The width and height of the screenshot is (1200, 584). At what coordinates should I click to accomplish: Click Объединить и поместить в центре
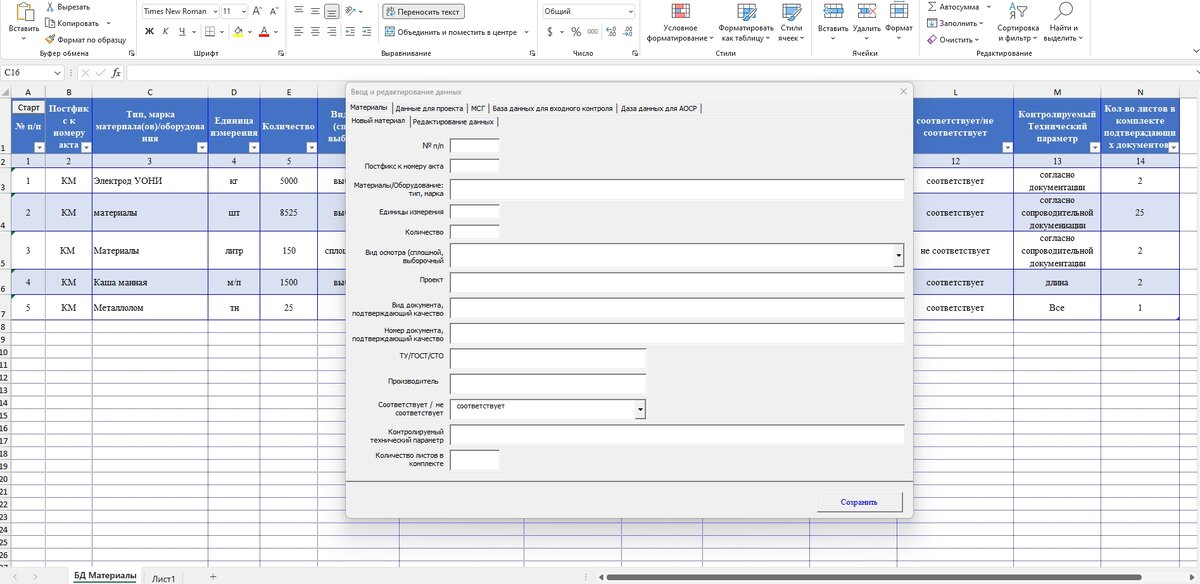449,32
